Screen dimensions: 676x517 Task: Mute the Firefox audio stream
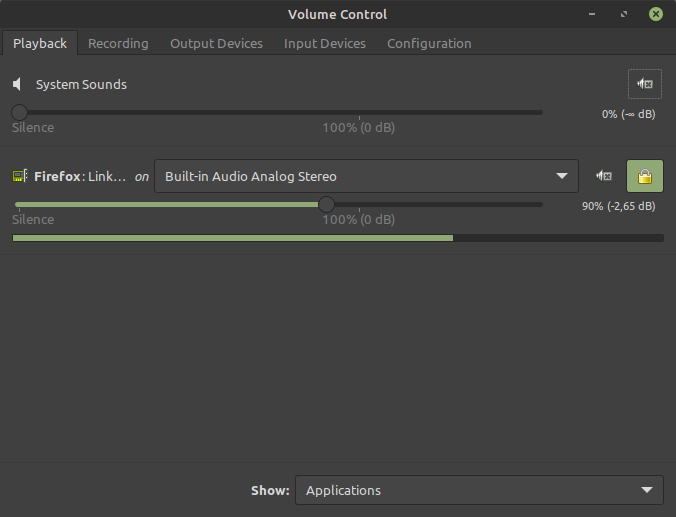pos(603,176)
